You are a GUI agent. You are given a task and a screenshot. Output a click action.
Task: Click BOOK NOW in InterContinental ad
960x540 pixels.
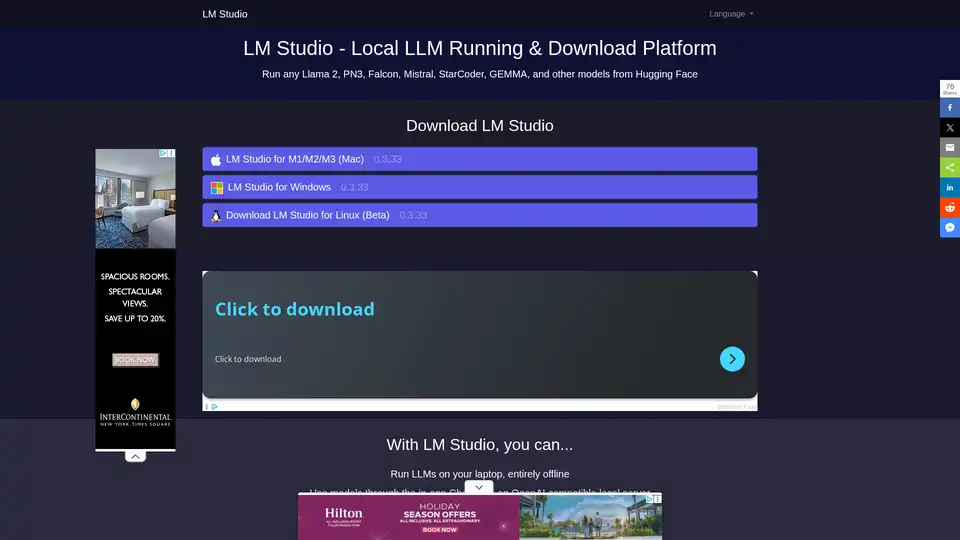[135, 360]
